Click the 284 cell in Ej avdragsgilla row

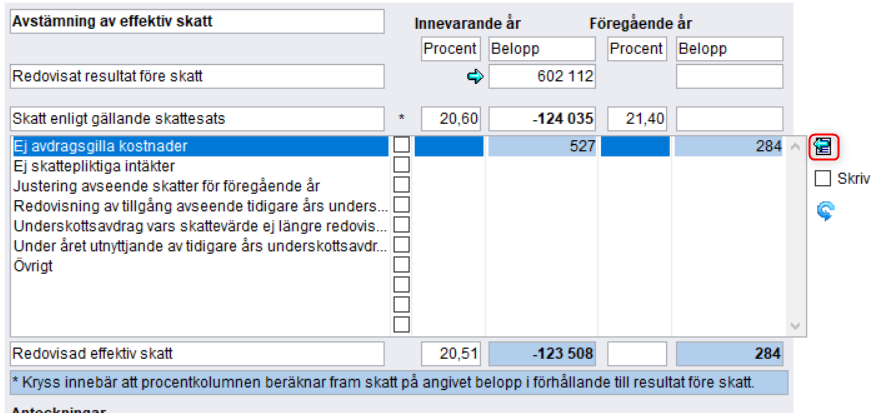729,146
